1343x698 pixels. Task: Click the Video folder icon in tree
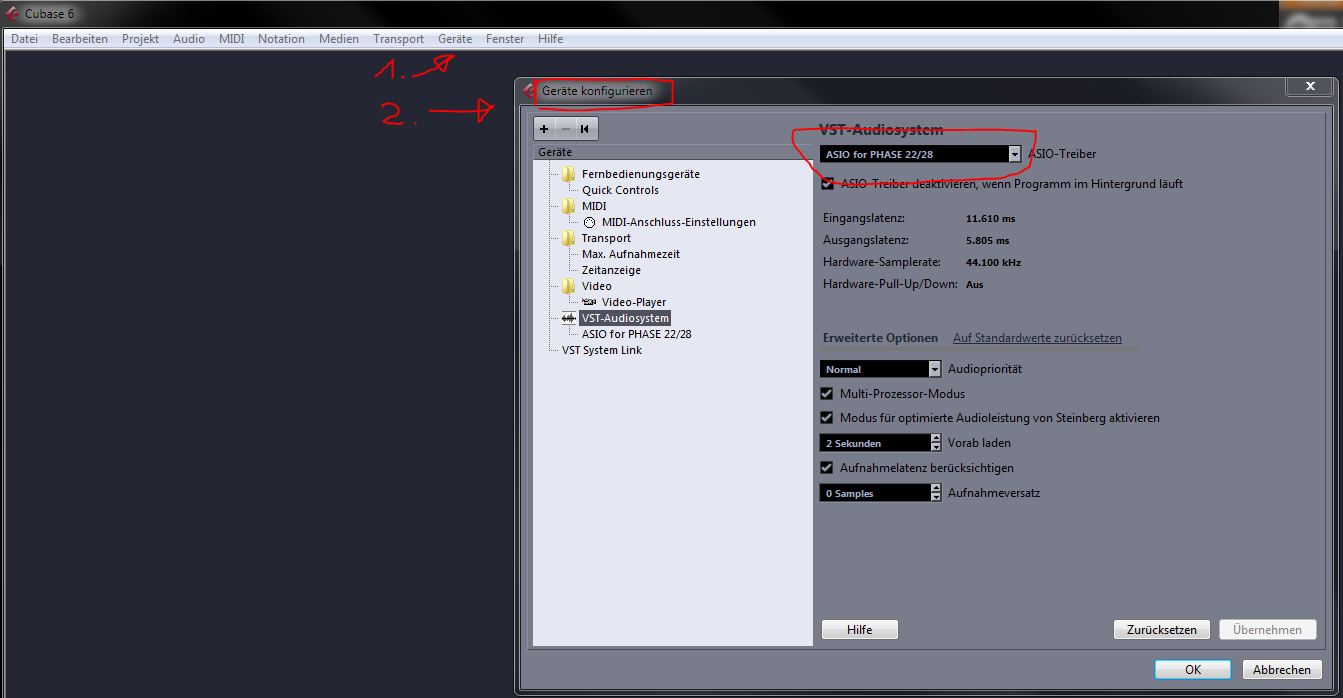[569, 286]
